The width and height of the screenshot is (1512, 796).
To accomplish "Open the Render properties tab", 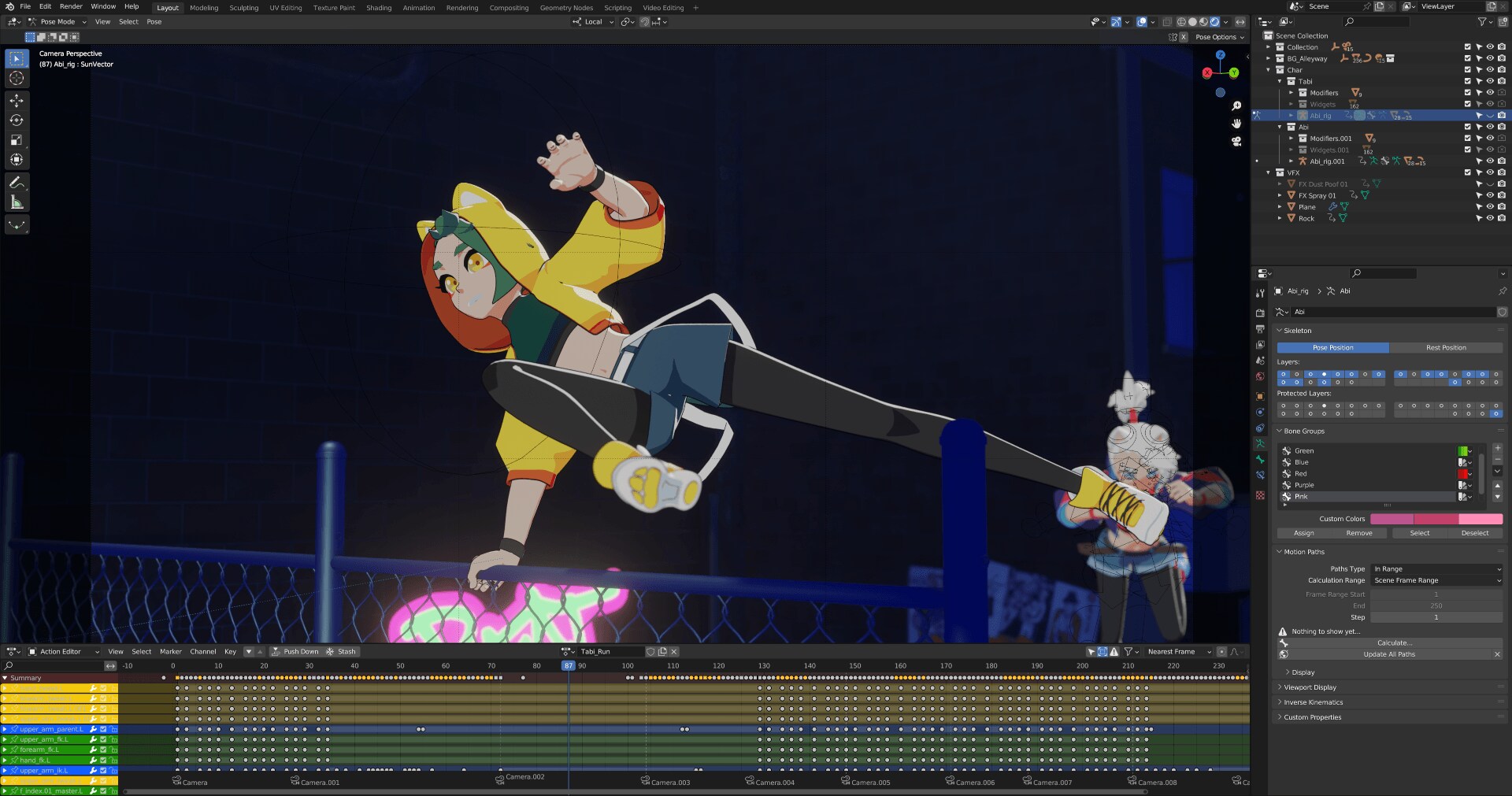I will point(1260,313).
